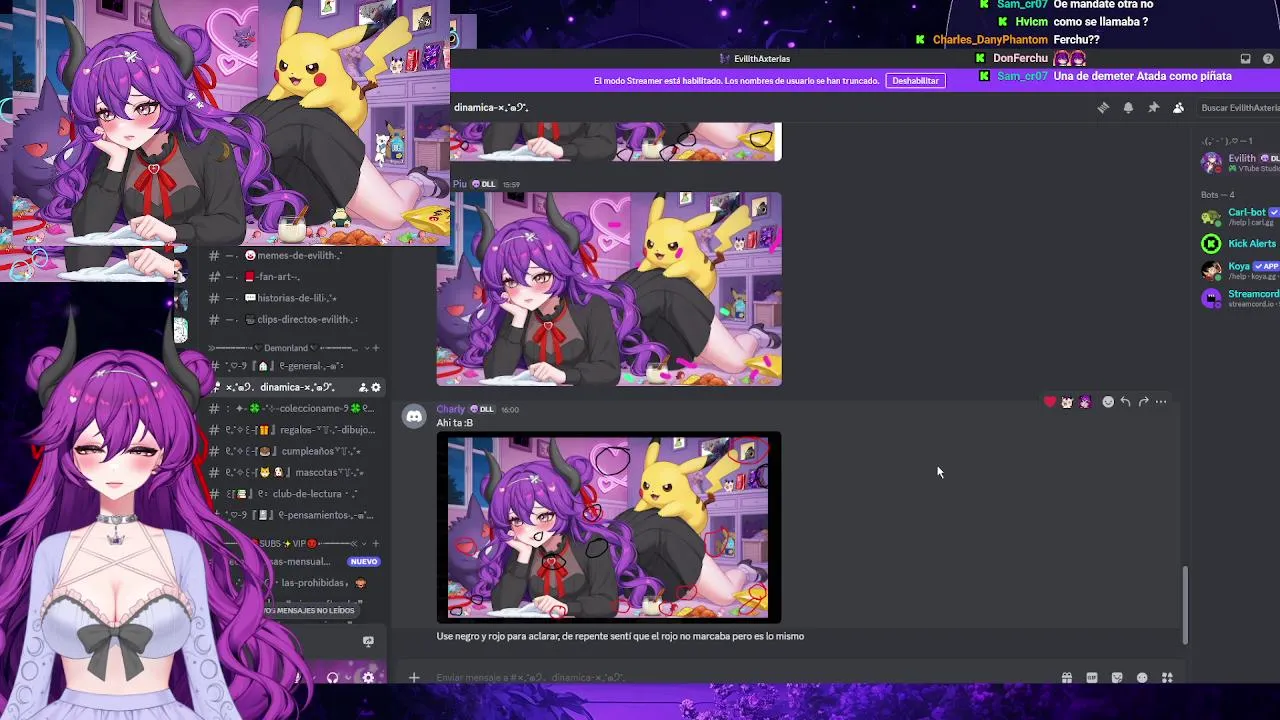Click the dinamica channel header name
The width and height of the screenshot is (1280, 720).
[491, 108]
